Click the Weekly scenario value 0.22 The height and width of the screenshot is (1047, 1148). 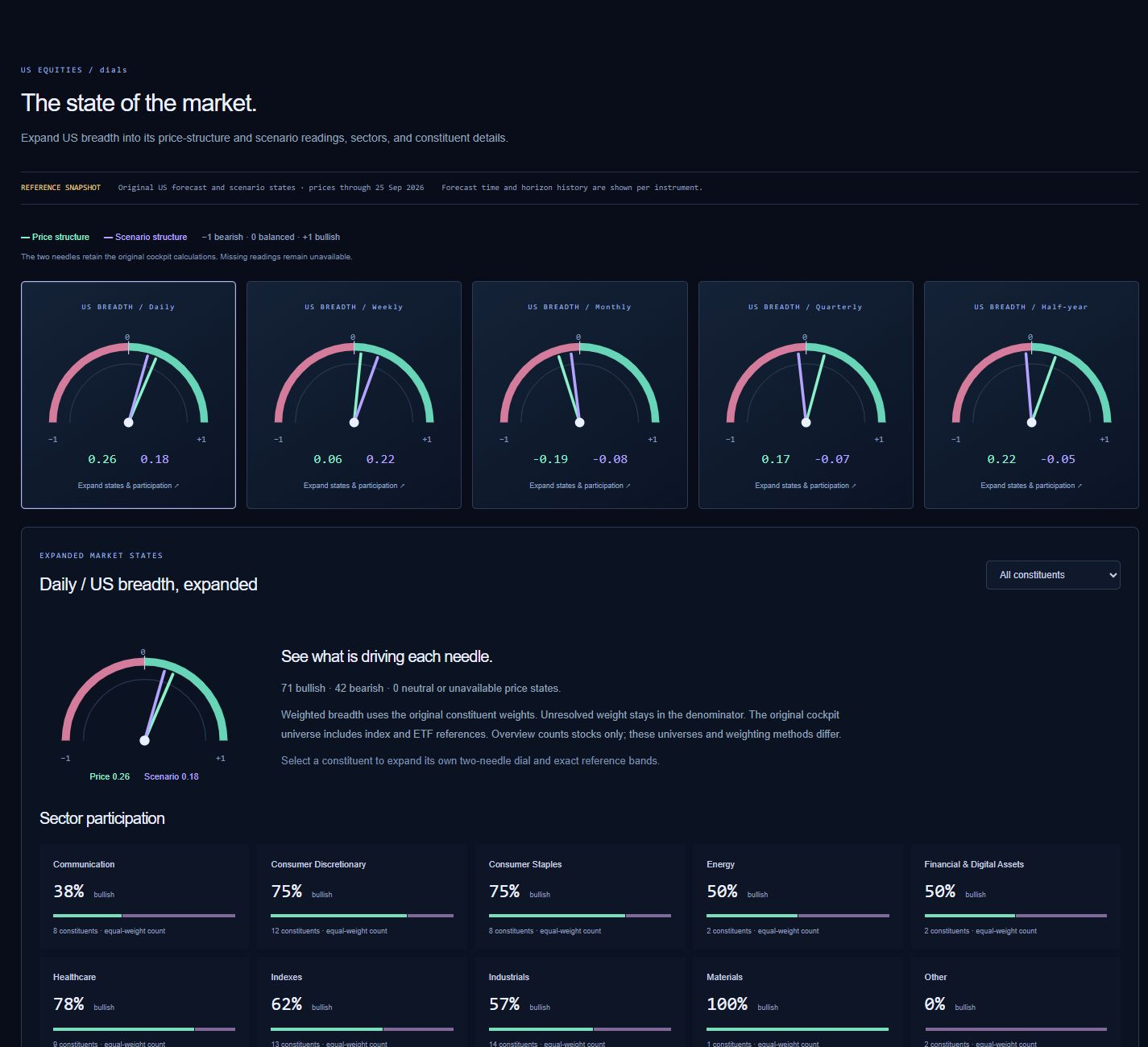[x=380, y=459]
